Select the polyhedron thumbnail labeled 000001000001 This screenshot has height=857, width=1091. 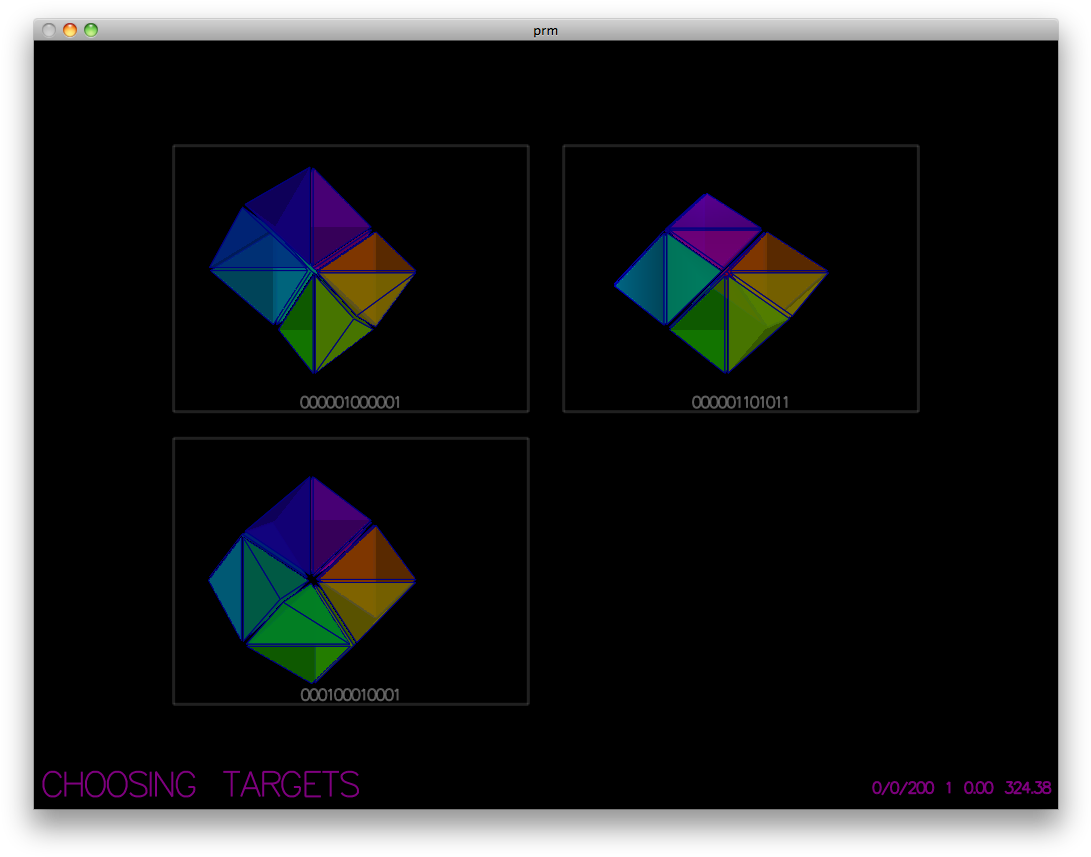click(351, 278)
